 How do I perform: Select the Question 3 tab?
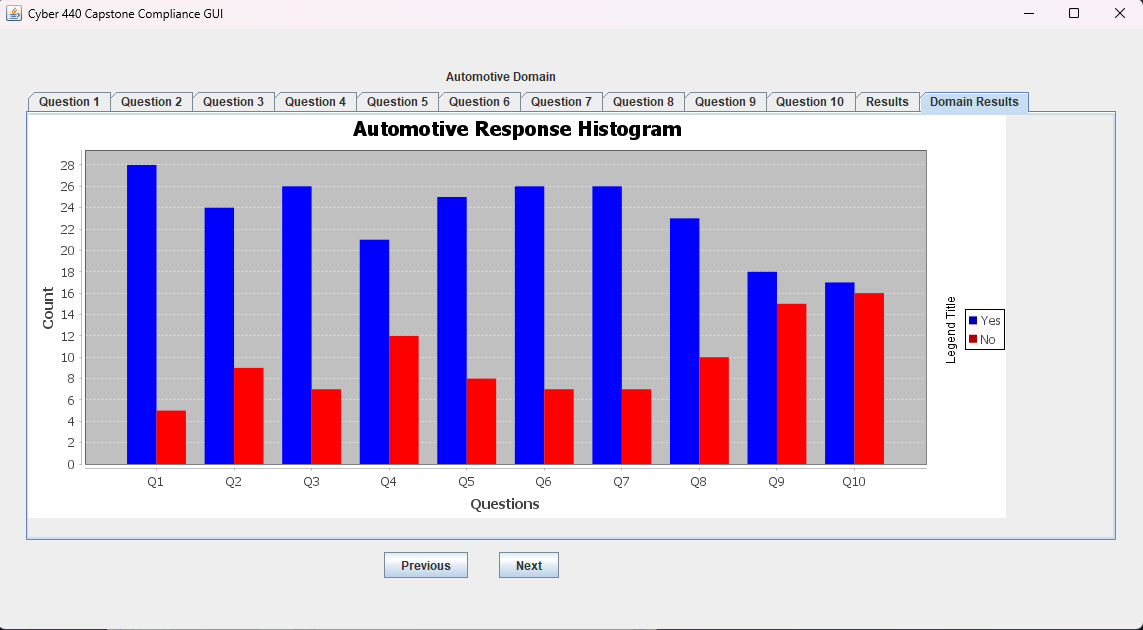[x=233, y=102]
